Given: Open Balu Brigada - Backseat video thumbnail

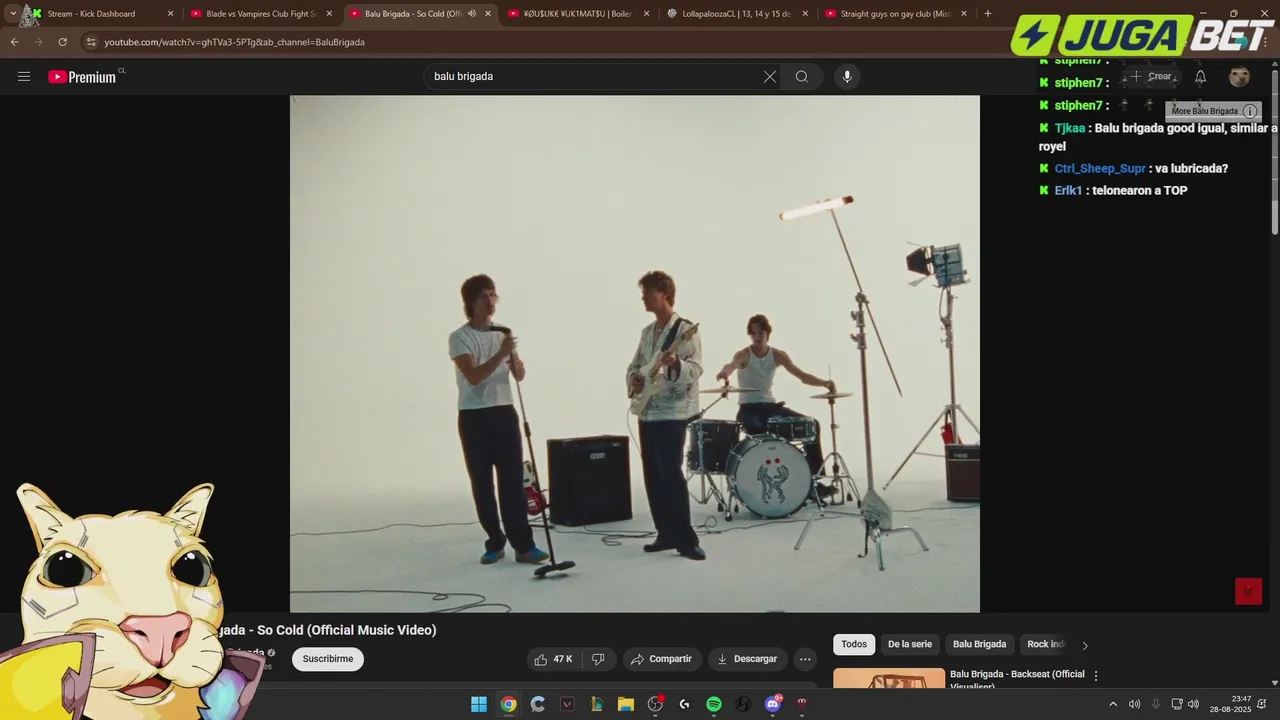Looking at the screenshot, I should (889, 678).
